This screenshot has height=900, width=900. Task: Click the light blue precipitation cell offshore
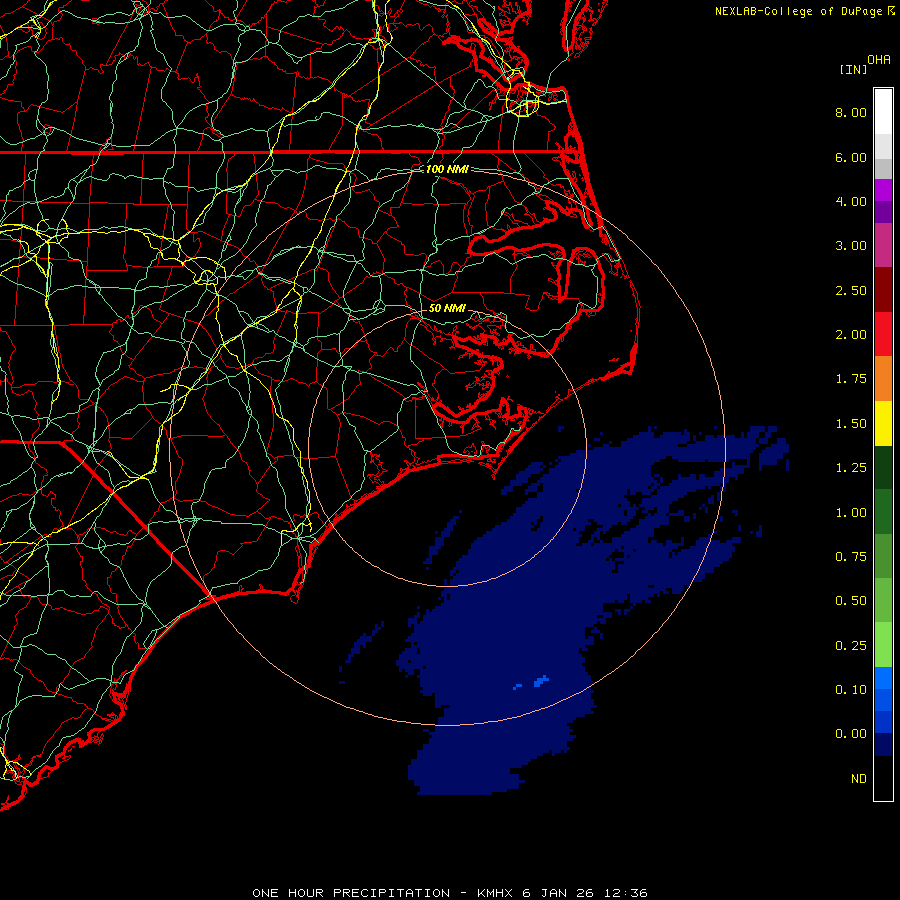click(x=541, y=681)
